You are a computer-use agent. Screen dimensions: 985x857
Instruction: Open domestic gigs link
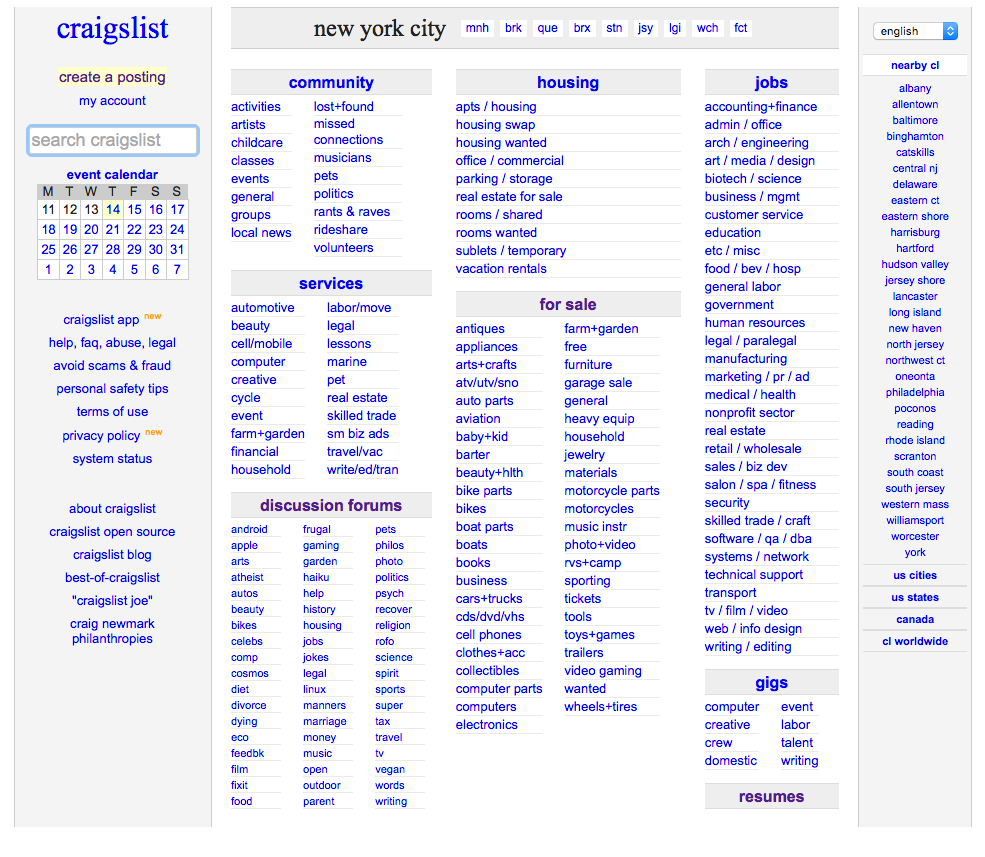tap(731, 761)
